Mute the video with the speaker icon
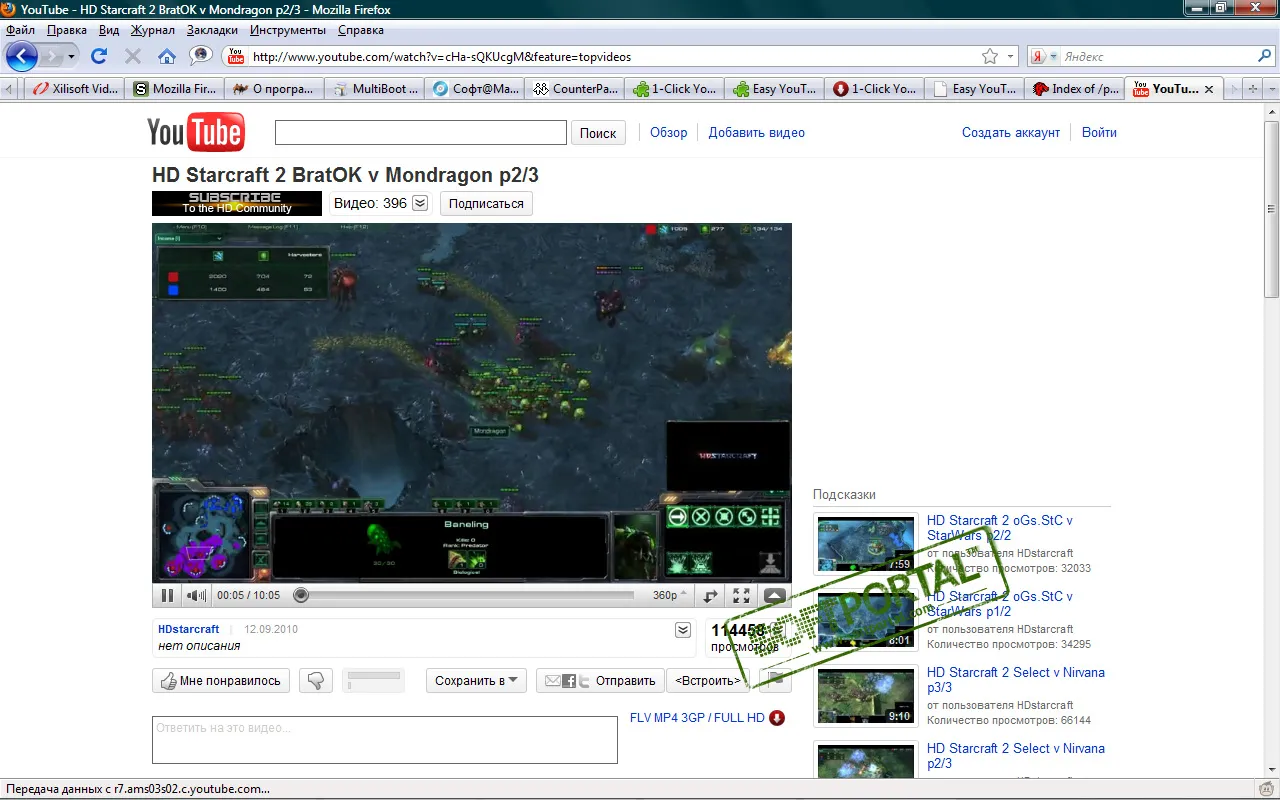This screenshot has width=1280, height=800. click(196, 595)
